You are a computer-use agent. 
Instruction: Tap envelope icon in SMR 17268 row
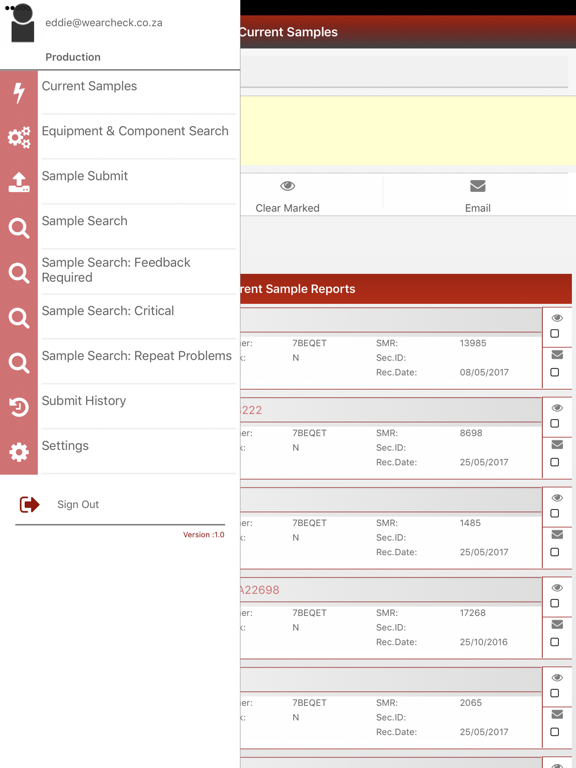(557, 624)
